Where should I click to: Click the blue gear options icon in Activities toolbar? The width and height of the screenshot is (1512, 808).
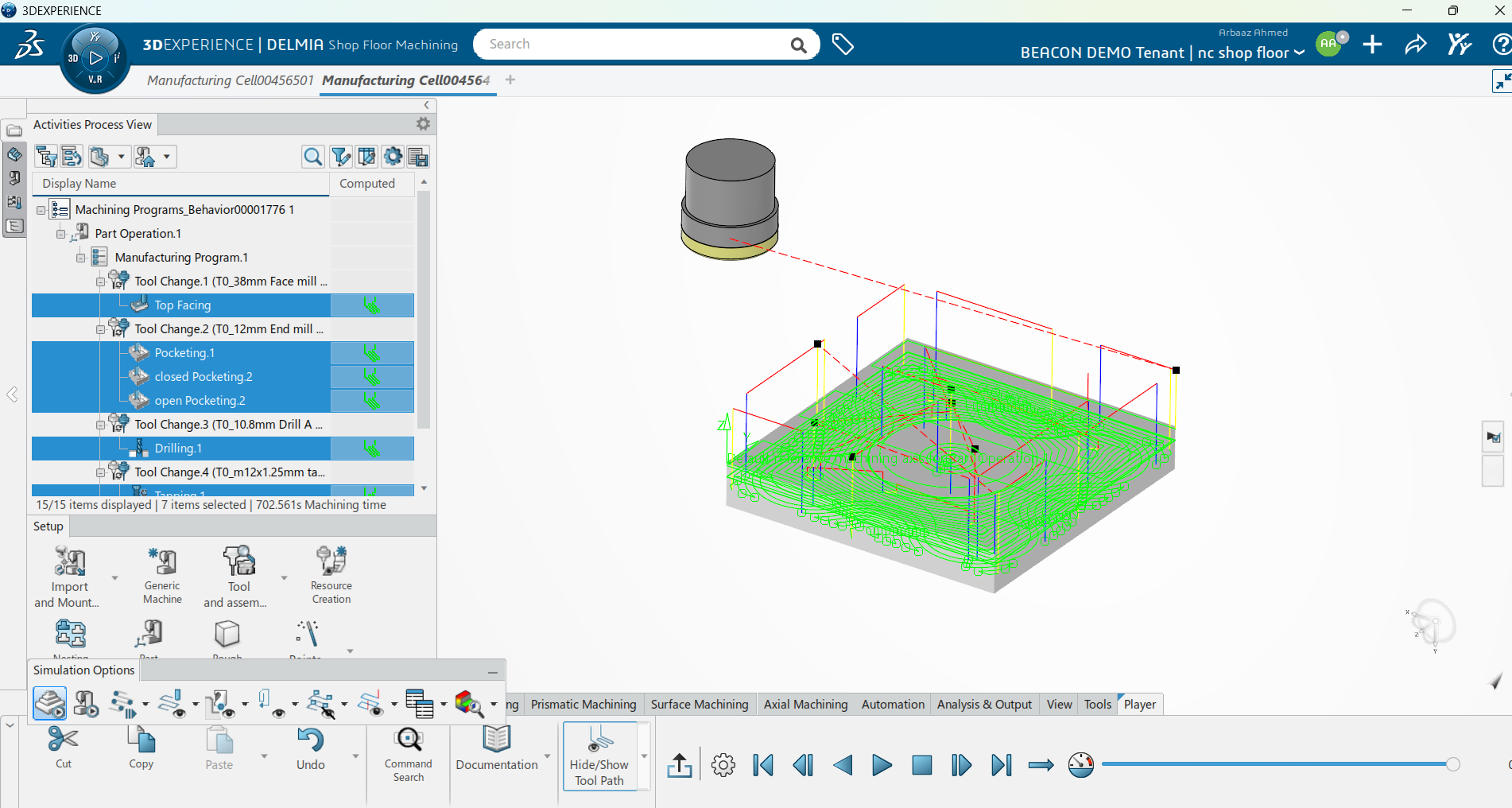click(x=393, y=157)
